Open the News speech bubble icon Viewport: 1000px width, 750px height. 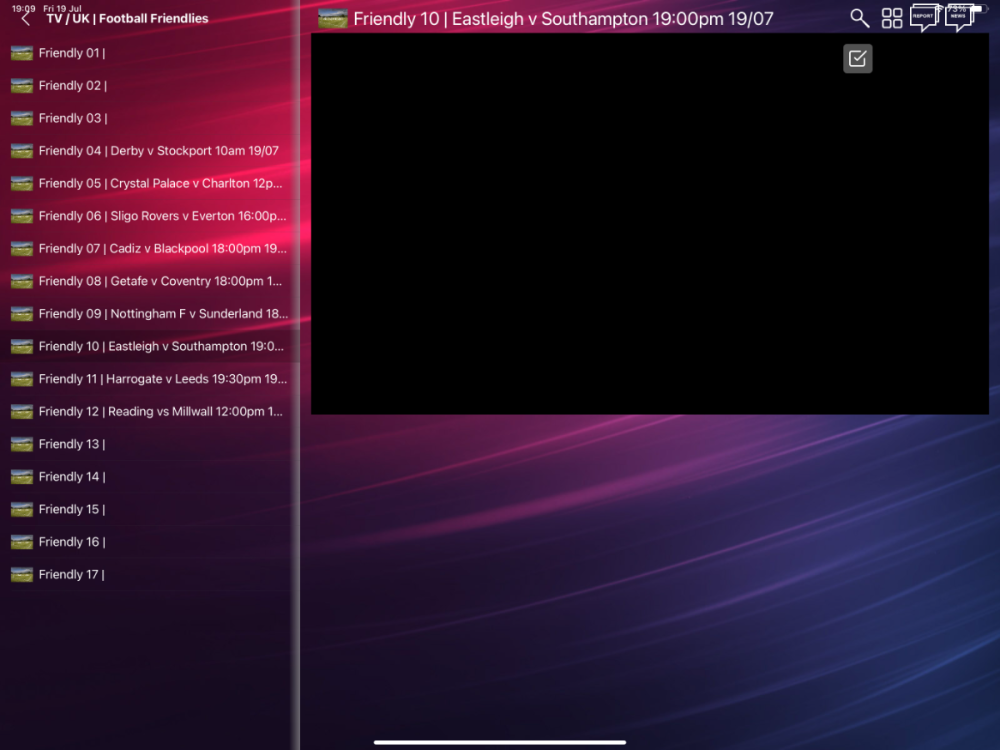[958, 17]
